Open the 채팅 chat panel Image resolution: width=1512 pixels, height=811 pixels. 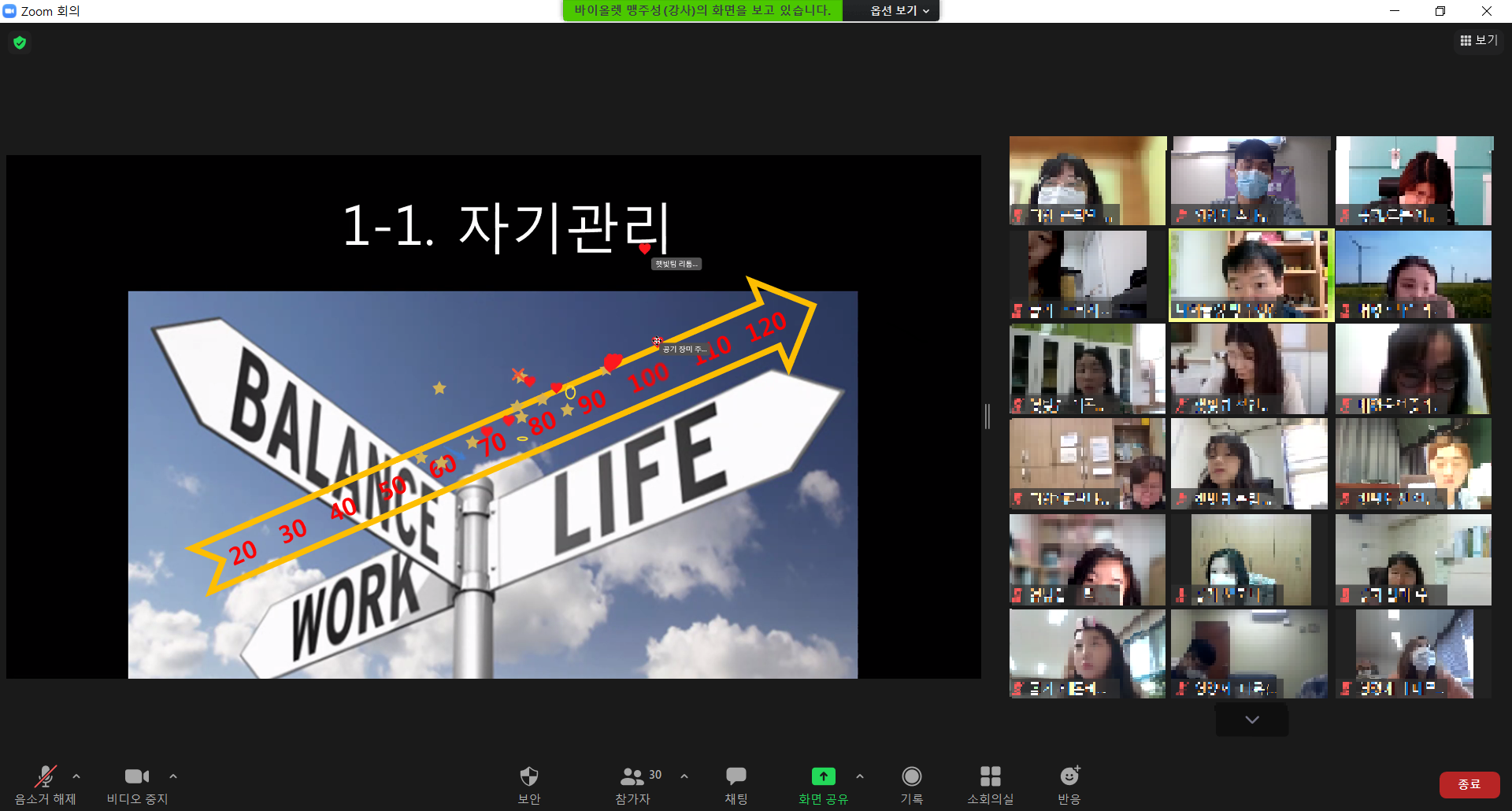pyautogui.click(x=736, y=777)
